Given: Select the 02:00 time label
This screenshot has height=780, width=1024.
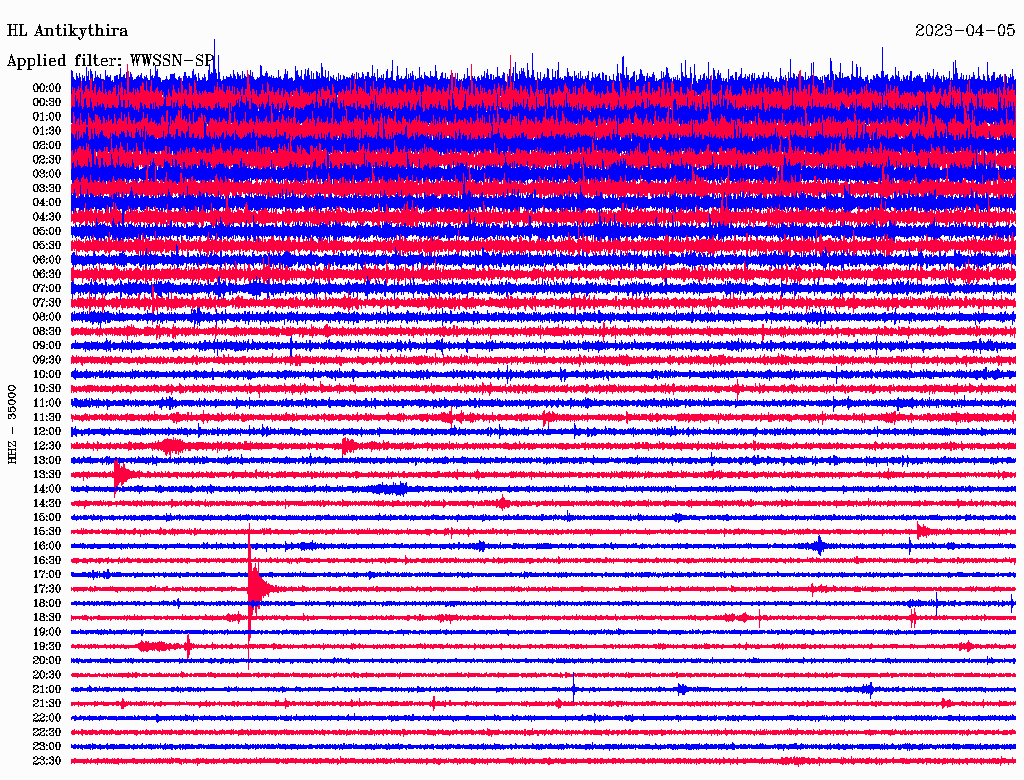Looking at the screenshot, I should [47, 145].
